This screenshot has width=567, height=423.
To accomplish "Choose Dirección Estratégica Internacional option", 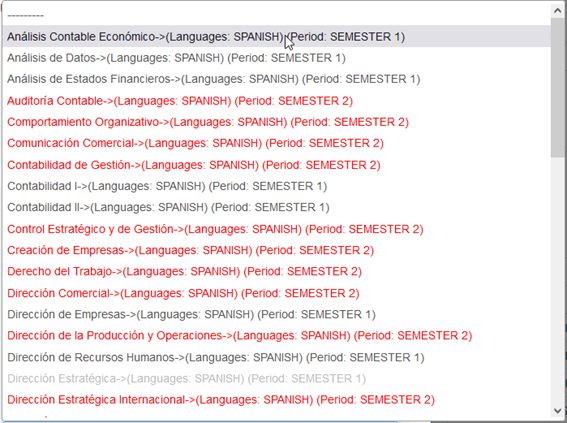I will 277,400.
